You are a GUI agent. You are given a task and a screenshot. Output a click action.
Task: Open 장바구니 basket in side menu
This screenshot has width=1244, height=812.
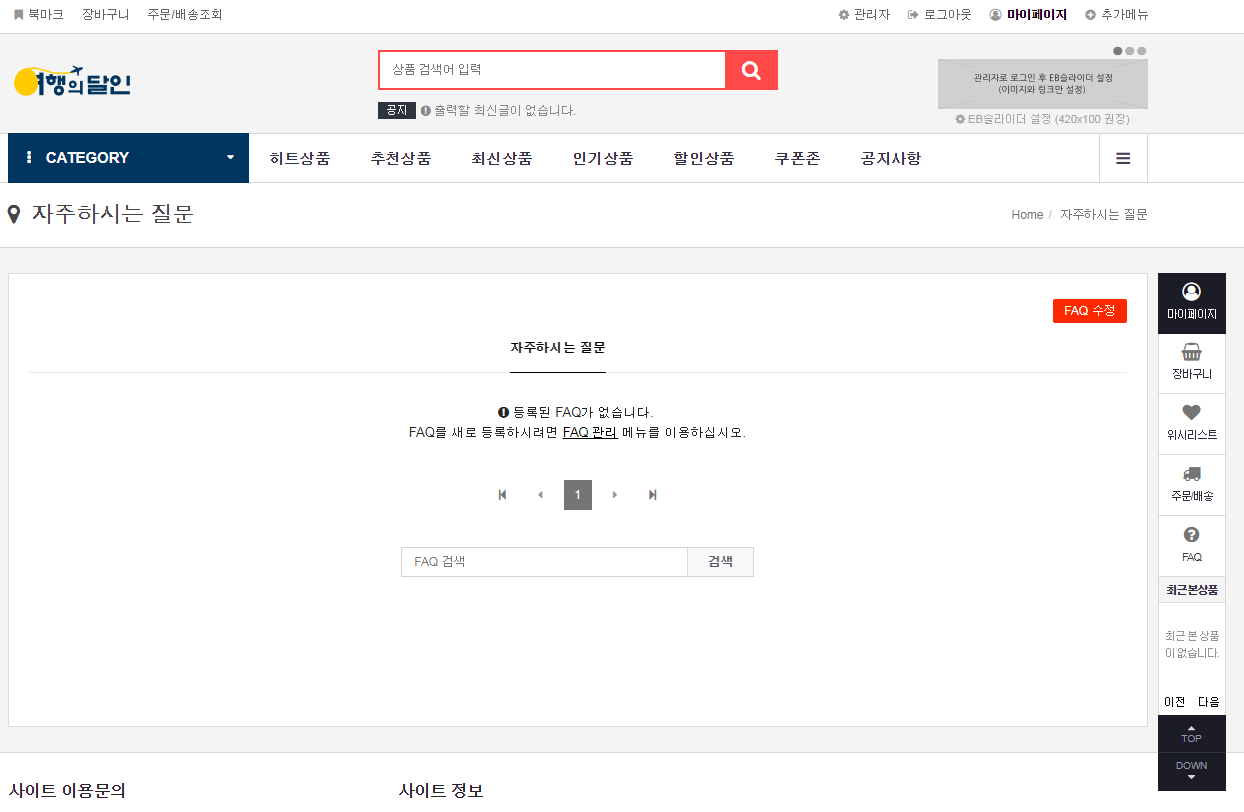click(x=1191, y=364)
